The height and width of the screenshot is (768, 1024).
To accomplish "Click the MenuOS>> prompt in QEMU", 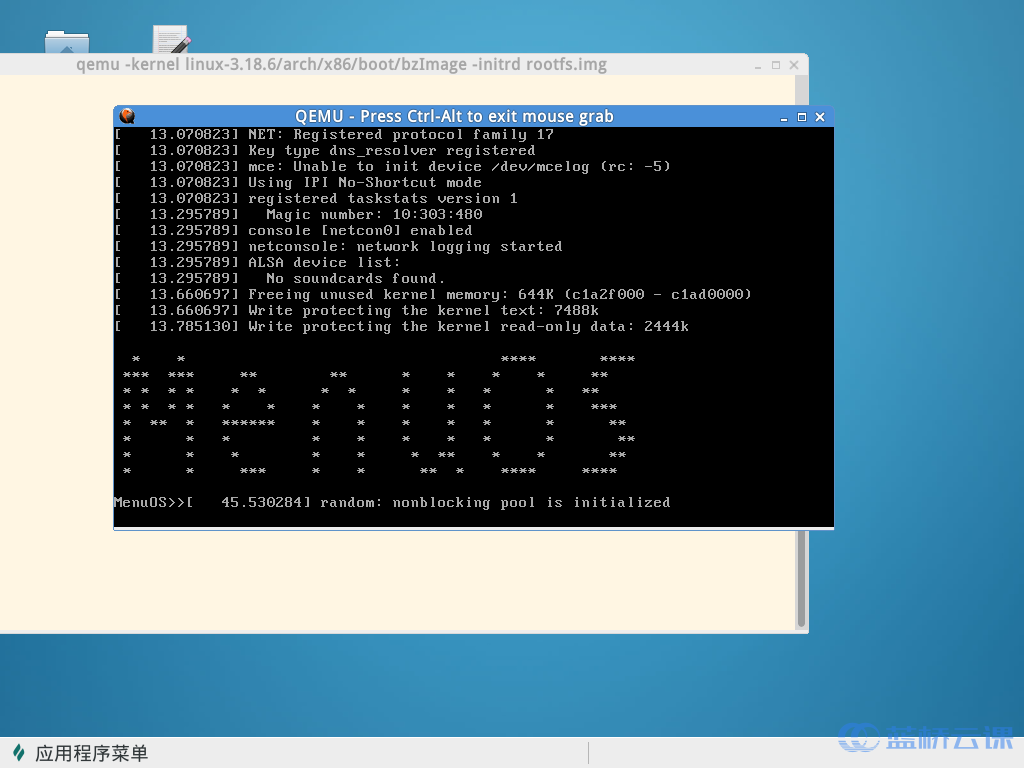I will (x=150, y=502).
